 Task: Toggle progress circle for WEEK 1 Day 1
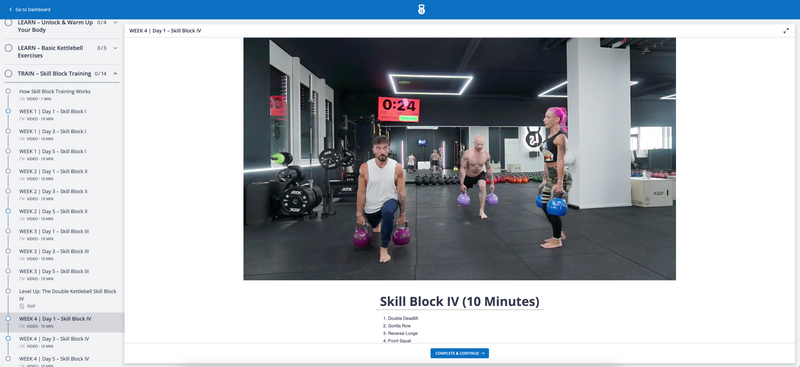(8, 111)
